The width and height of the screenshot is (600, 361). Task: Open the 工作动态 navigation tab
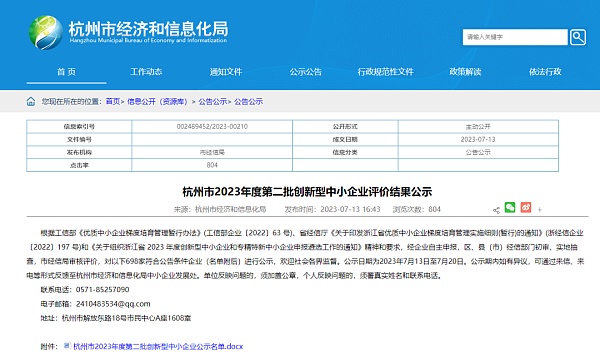click(146, 72)
